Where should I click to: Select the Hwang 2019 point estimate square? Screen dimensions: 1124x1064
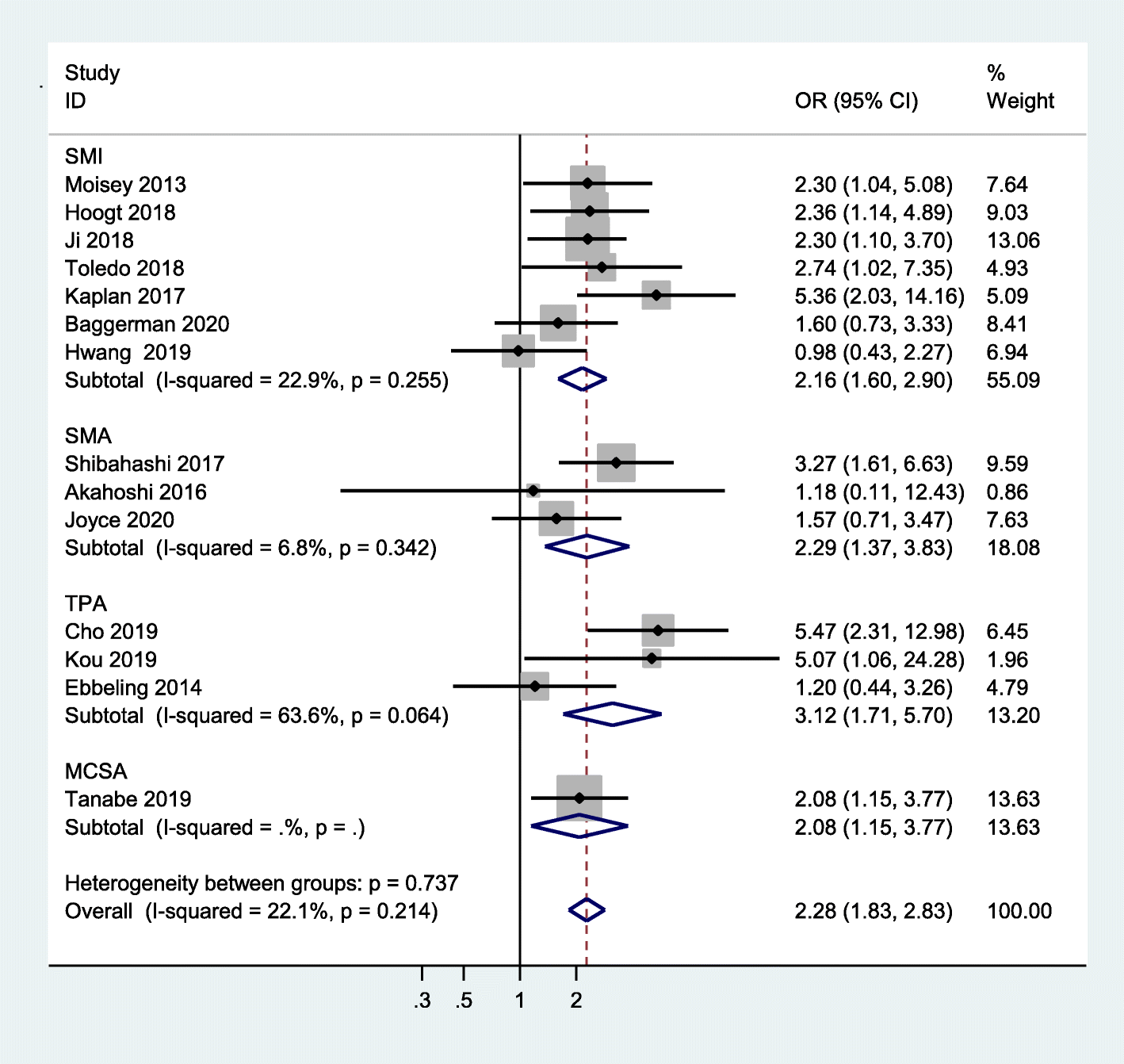coord(518,350)
